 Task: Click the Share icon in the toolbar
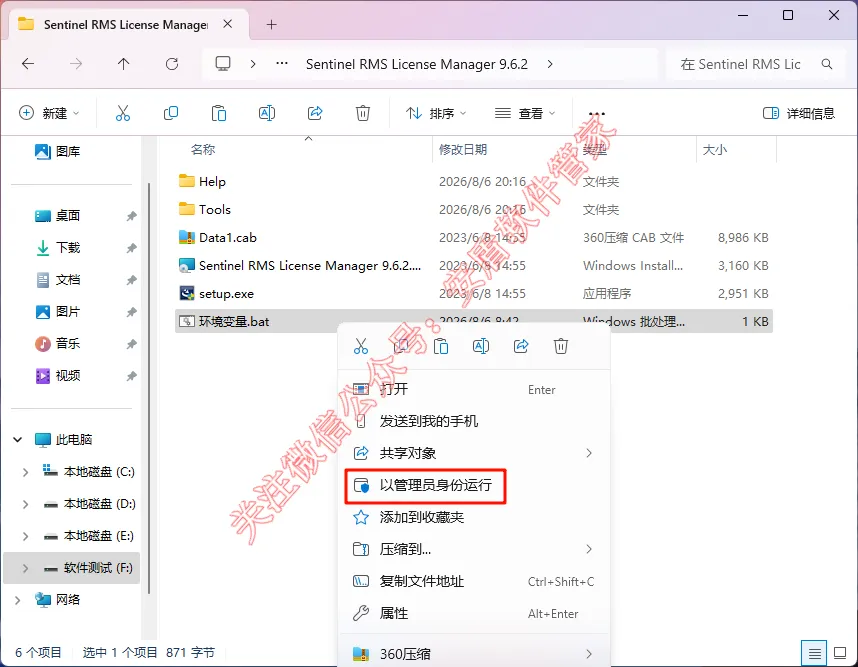(315, 113)
